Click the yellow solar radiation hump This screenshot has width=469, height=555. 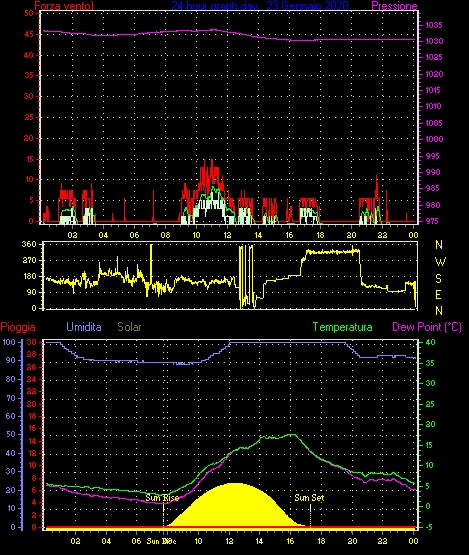click(236, 506)
